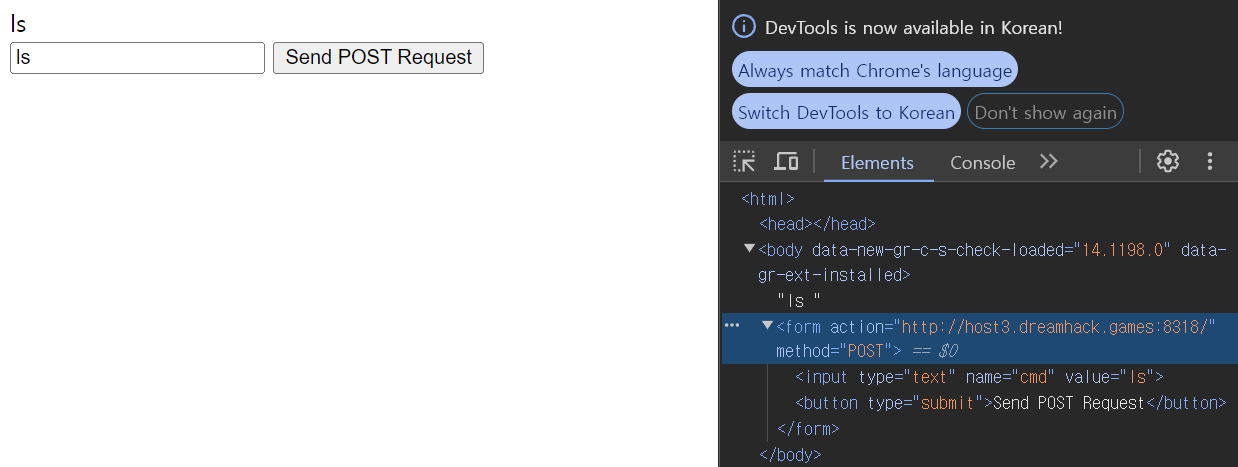Viewport: 1238px width, 467px height.
Task: Select the <html> node in DOM tree
Action: pyautogui.click(x=768, y=199)
